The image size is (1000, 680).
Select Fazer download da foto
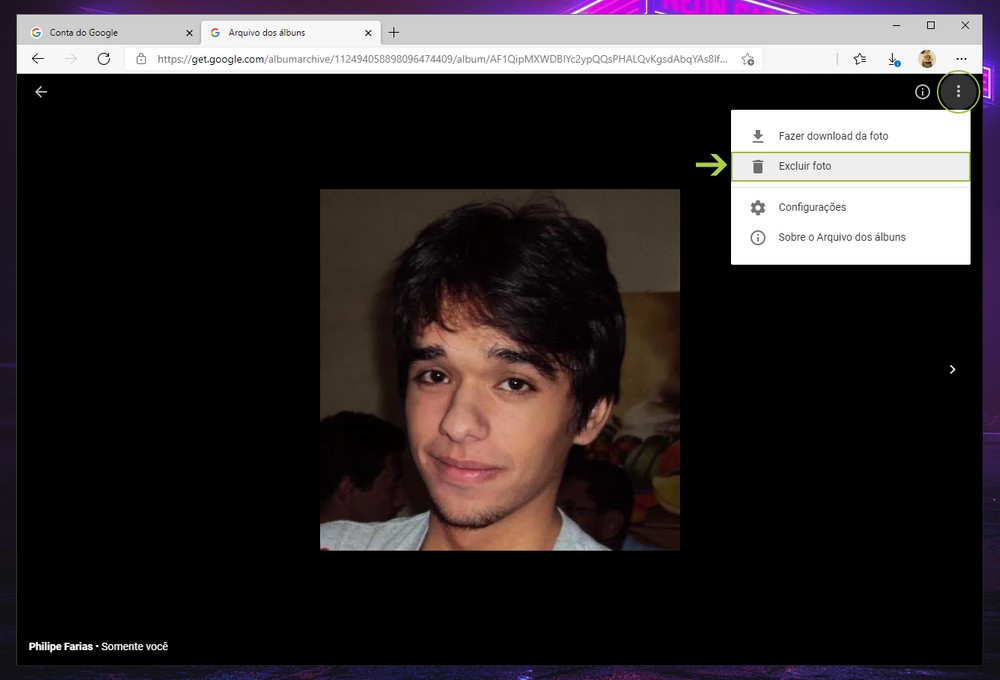(x=832, y=136)
